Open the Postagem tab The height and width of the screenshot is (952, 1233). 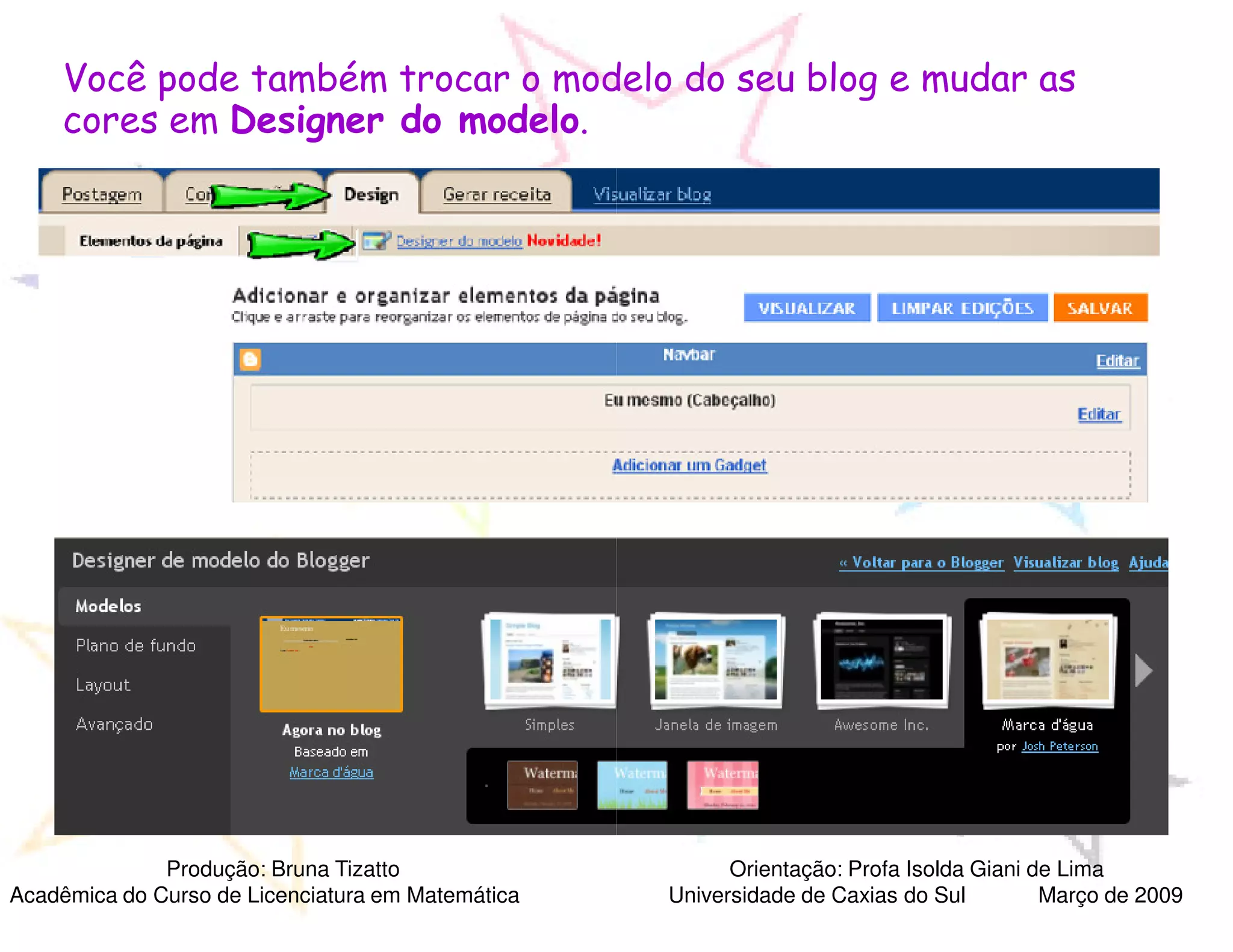pyautogui.click(x=102, y=193)
